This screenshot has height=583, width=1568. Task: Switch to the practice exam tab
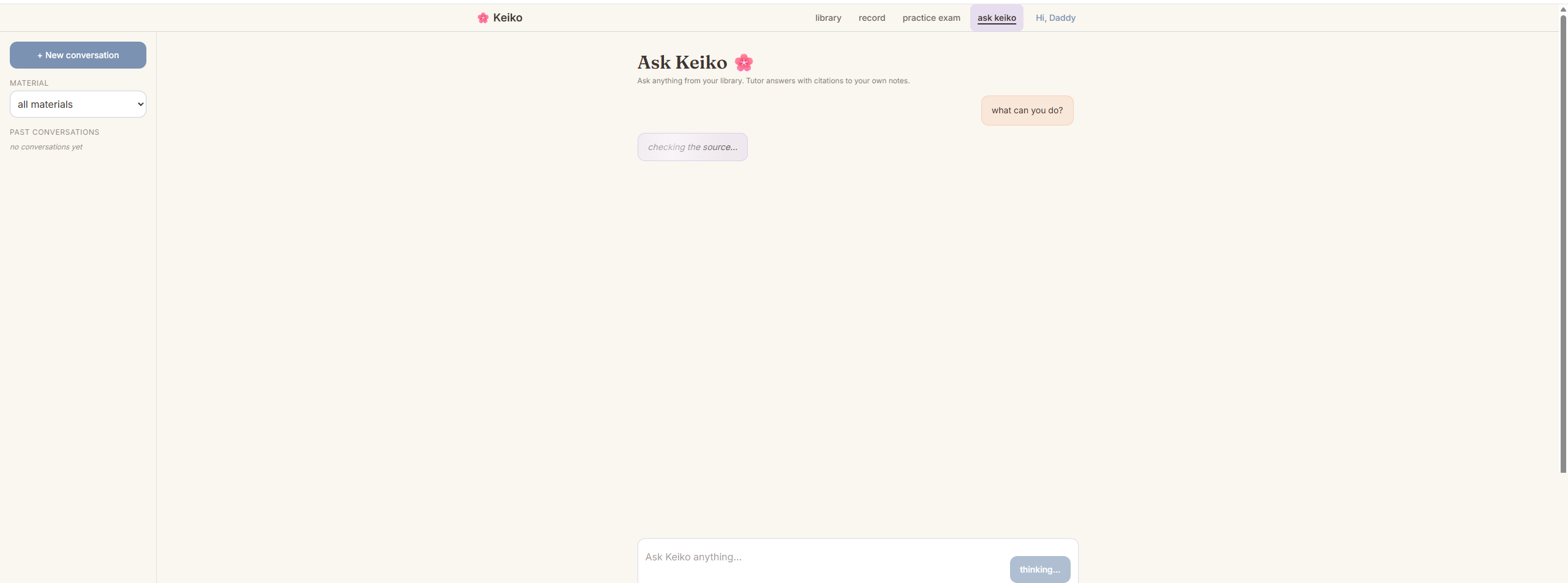point(931,18)
